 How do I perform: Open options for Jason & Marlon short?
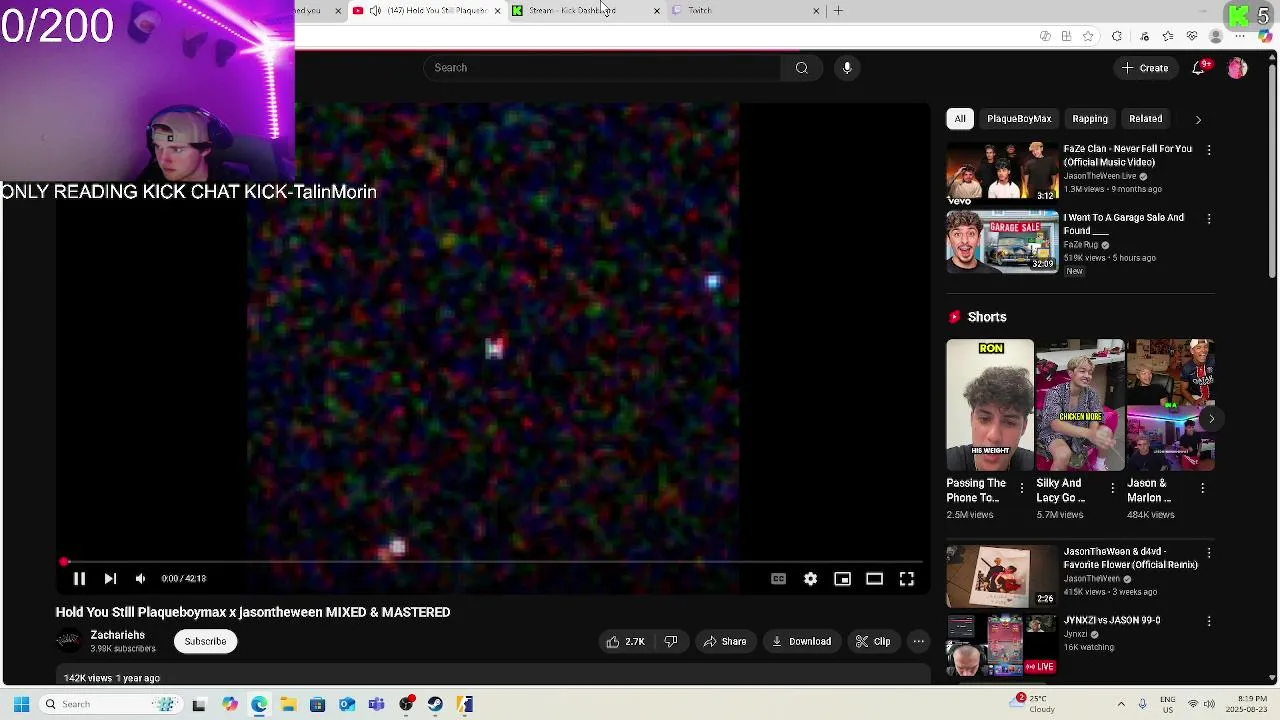[x=1202, y=488]
